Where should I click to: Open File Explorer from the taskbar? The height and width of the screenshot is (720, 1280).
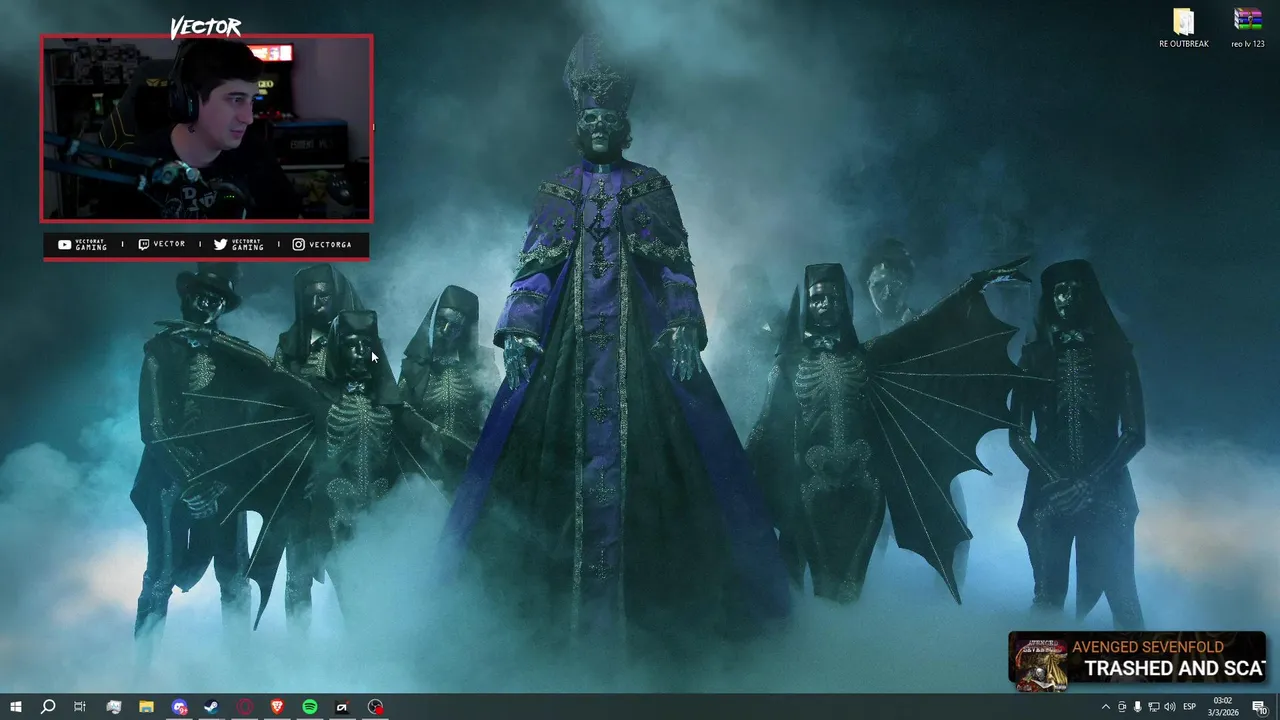coord(146,707)
